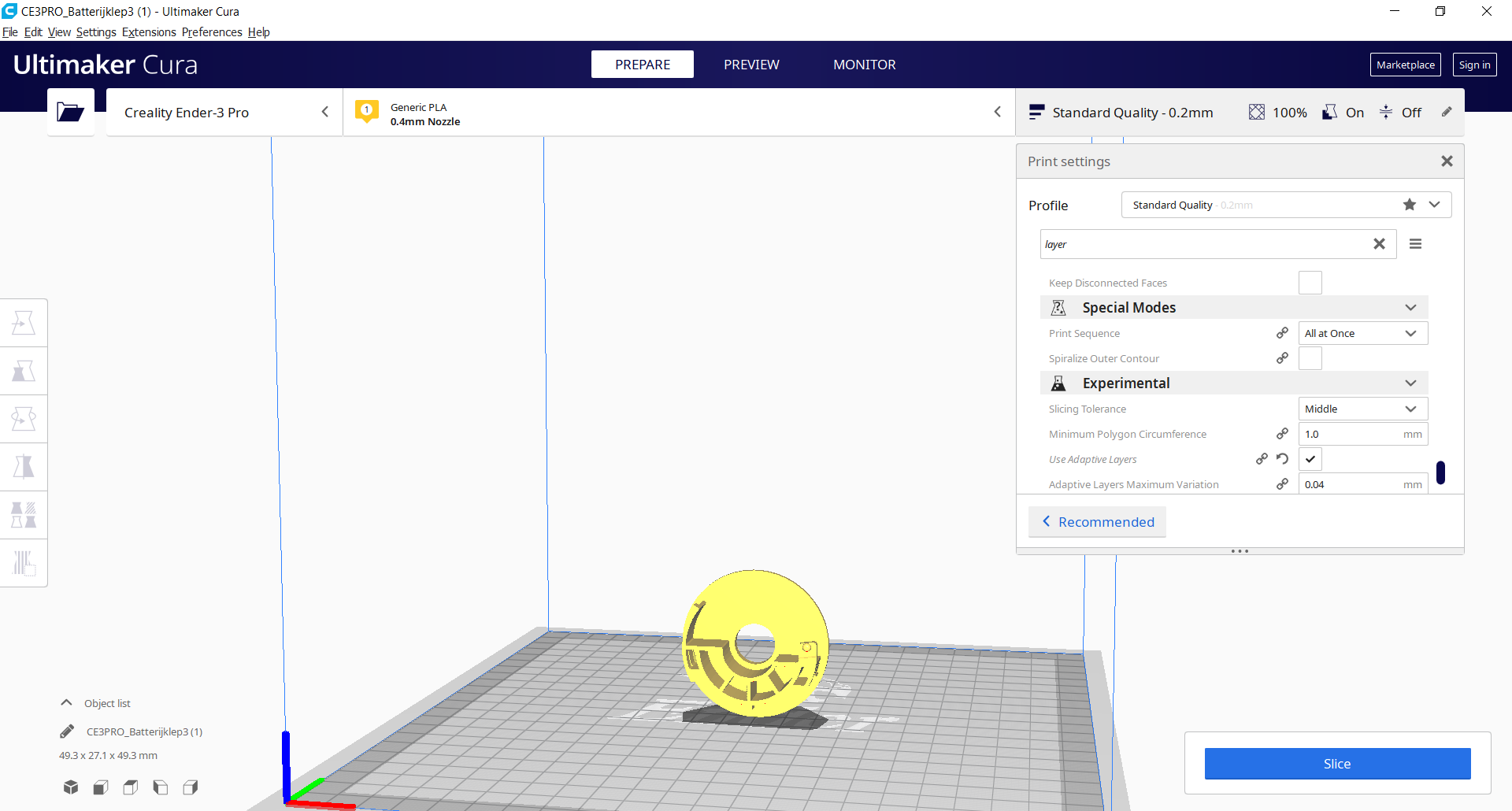Viewport: 1512px width, 811px height.
Task: Click the Sign in button
Action: tap(1474, 65)
